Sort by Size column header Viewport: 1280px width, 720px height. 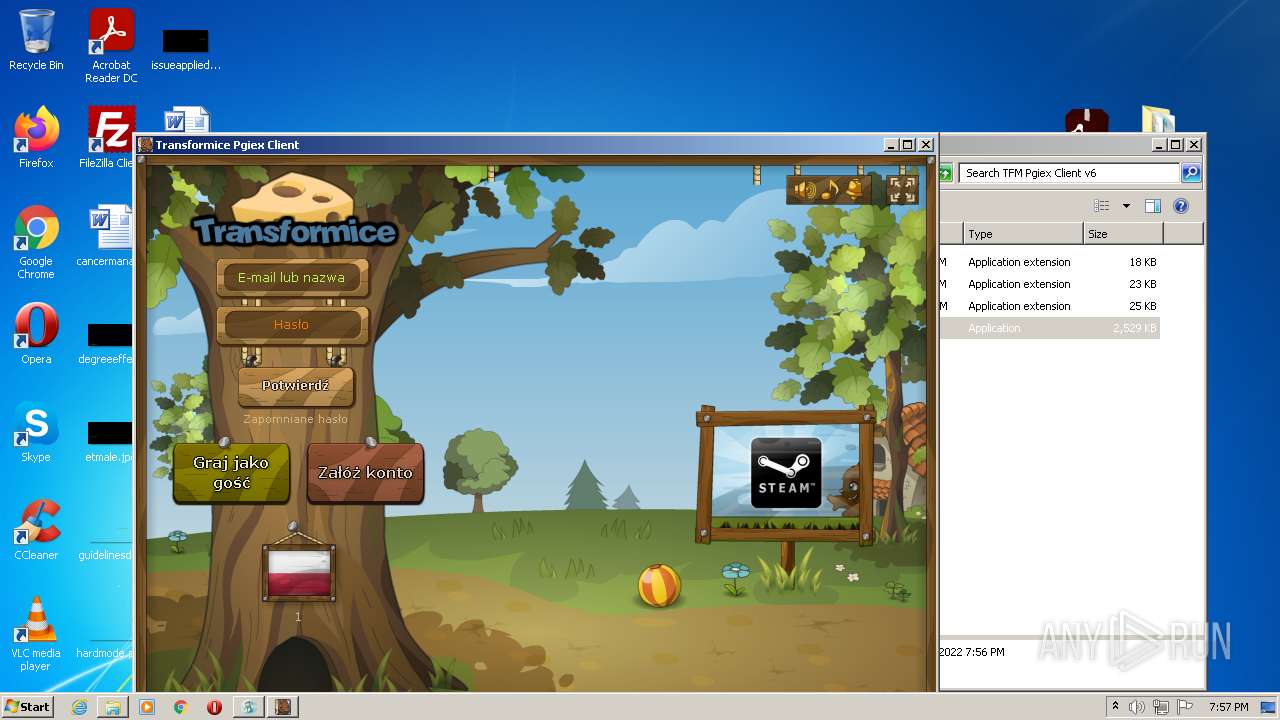coord(1123,234)
